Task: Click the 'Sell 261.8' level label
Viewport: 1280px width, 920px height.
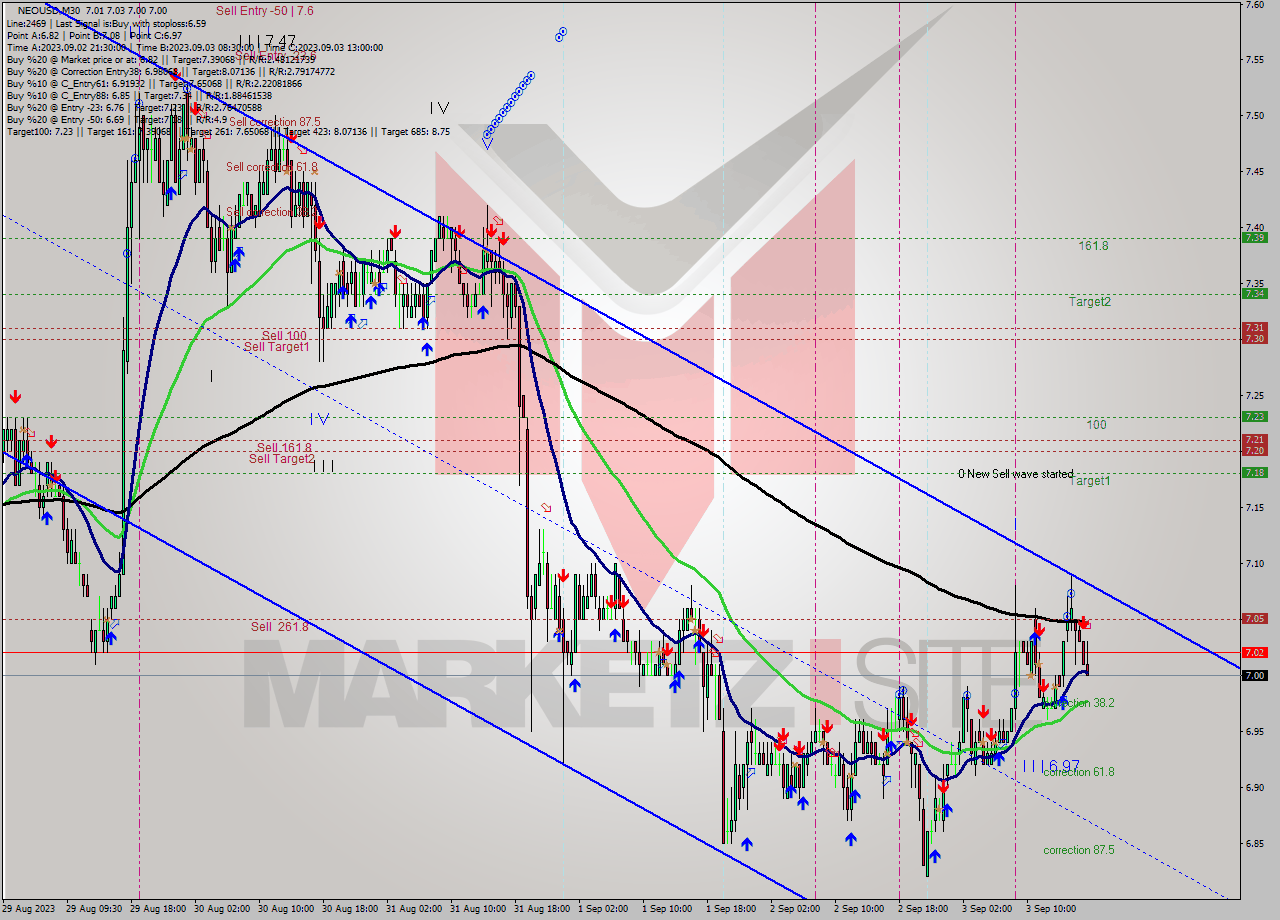Action: pyautogui.click(x=280, y=626)
